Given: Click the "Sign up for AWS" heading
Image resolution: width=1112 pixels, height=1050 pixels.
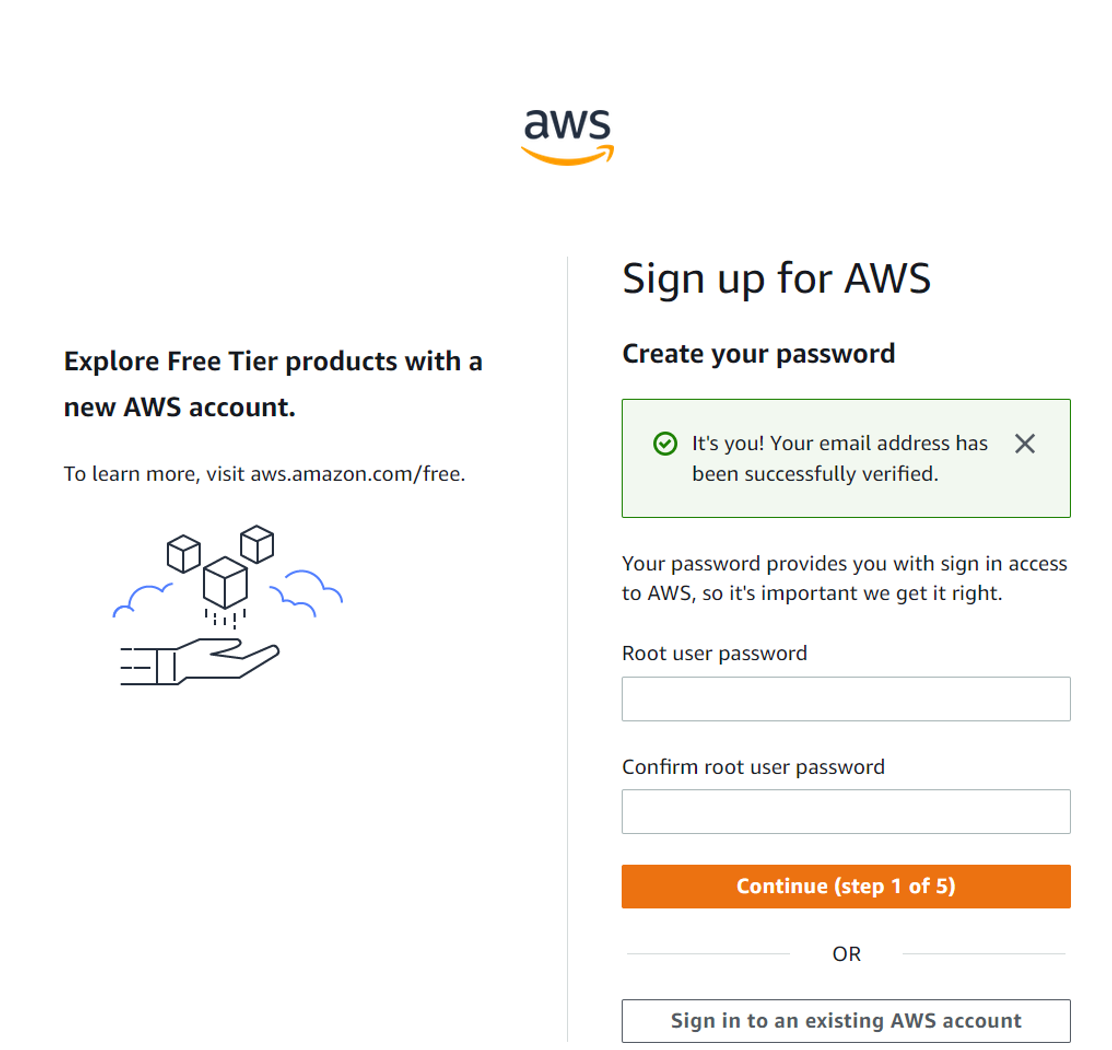Looking at the screenshot, I should tap(776, 278).
